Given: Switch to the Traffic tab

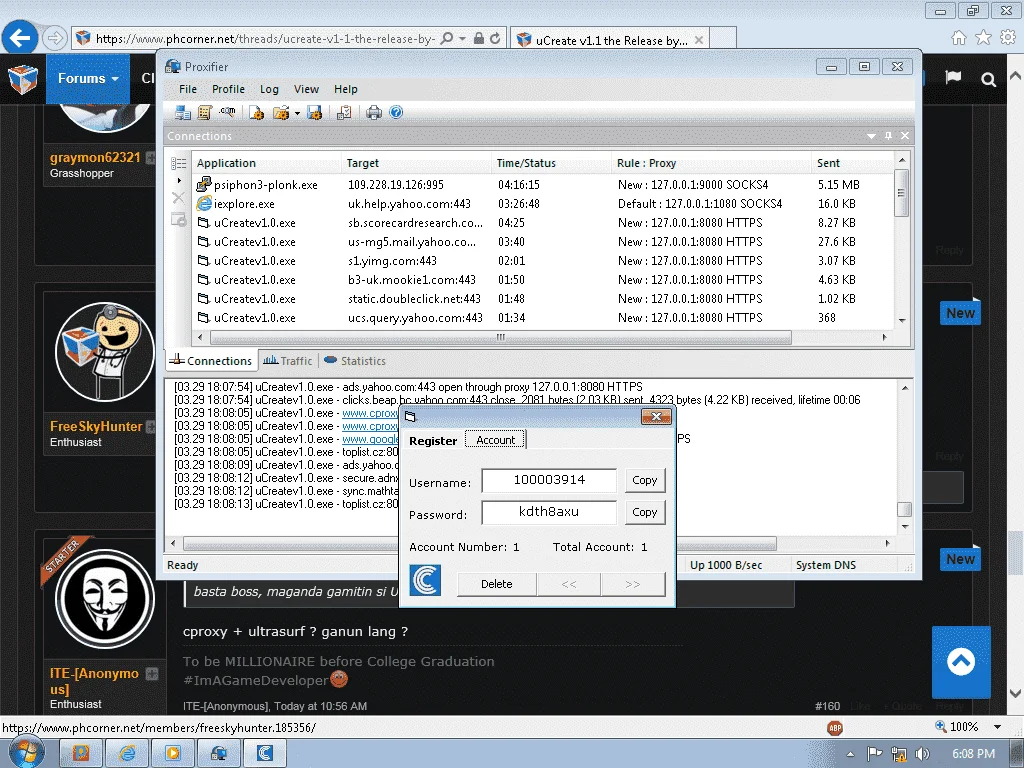Looking at the screenshot, I should coord(287,360).
